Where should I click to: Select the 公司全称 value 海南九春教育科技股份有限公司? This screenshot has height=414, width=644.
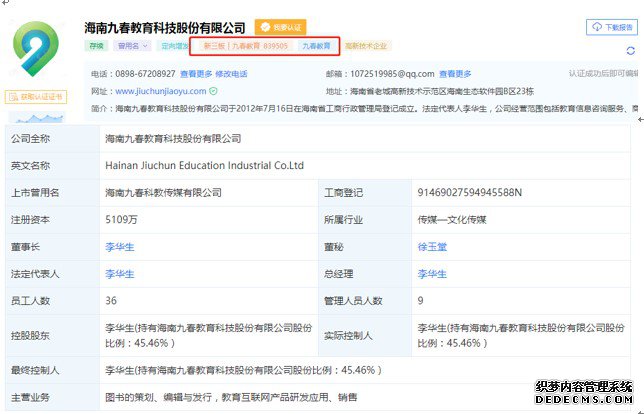point(173,139)
